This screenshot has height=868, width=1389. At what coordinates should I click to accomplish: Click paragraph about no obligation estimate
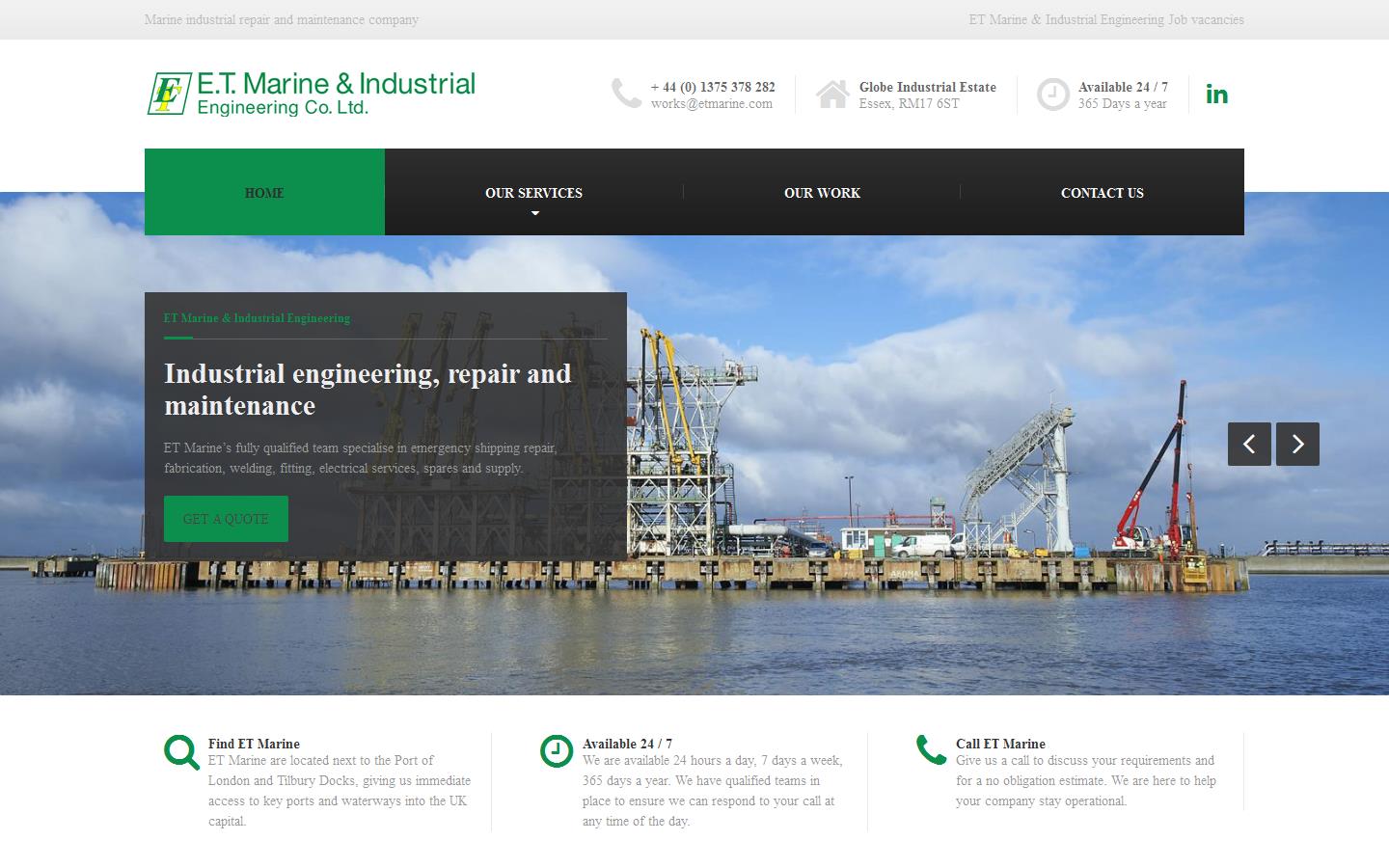1086,780
